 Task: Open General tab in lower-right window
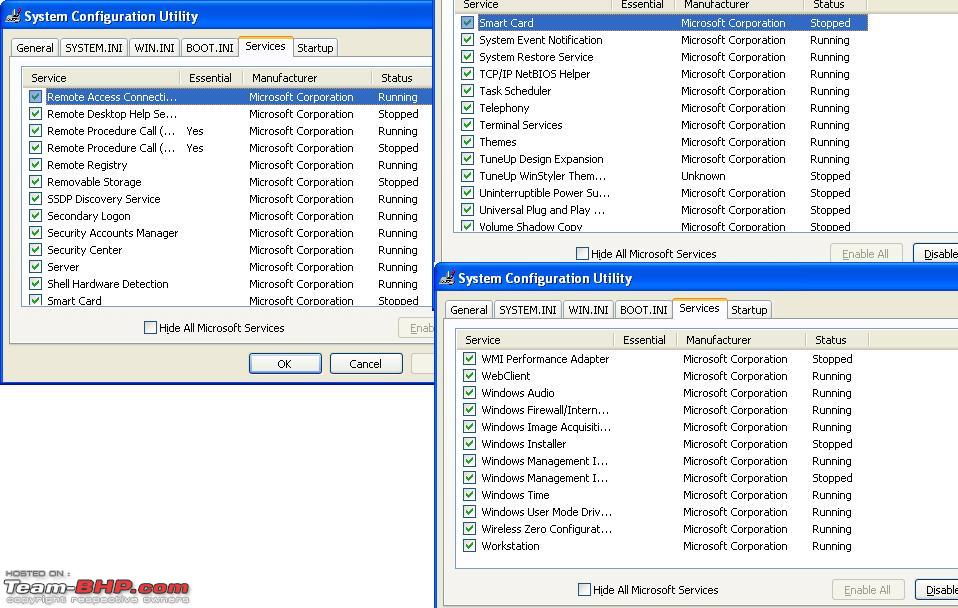click(x=469, y=310)
